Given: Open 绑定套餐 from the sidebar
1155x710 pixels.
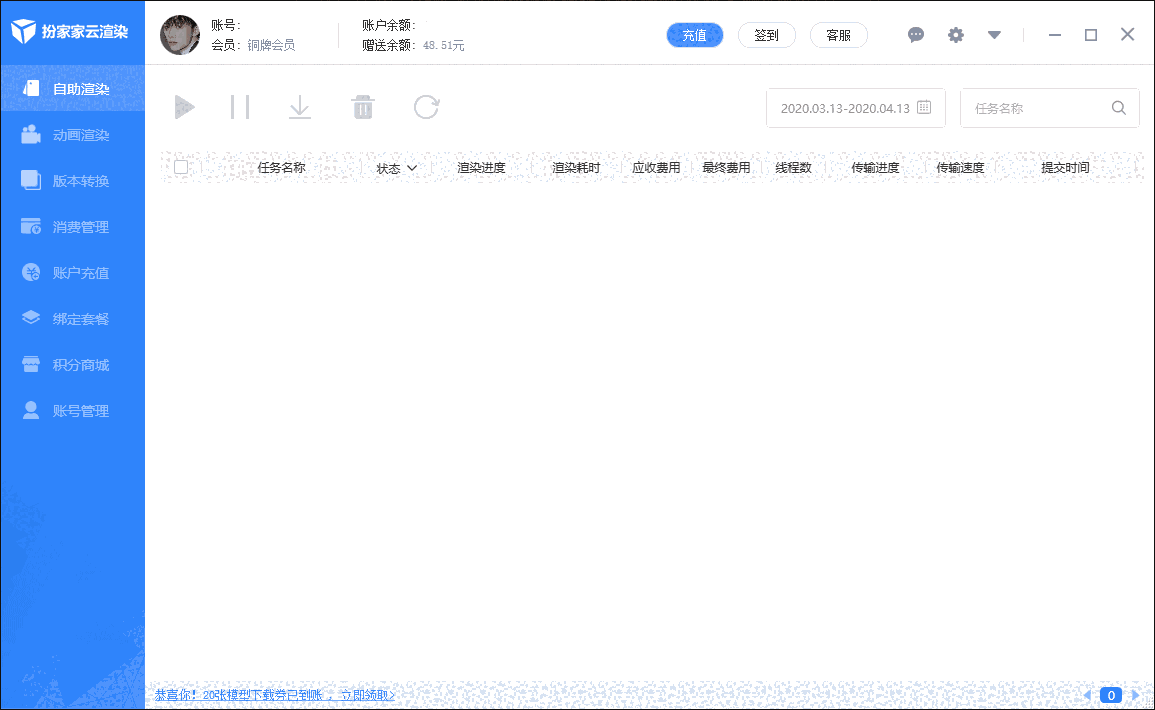Looking at the screenshot, I should pos(72,318).
